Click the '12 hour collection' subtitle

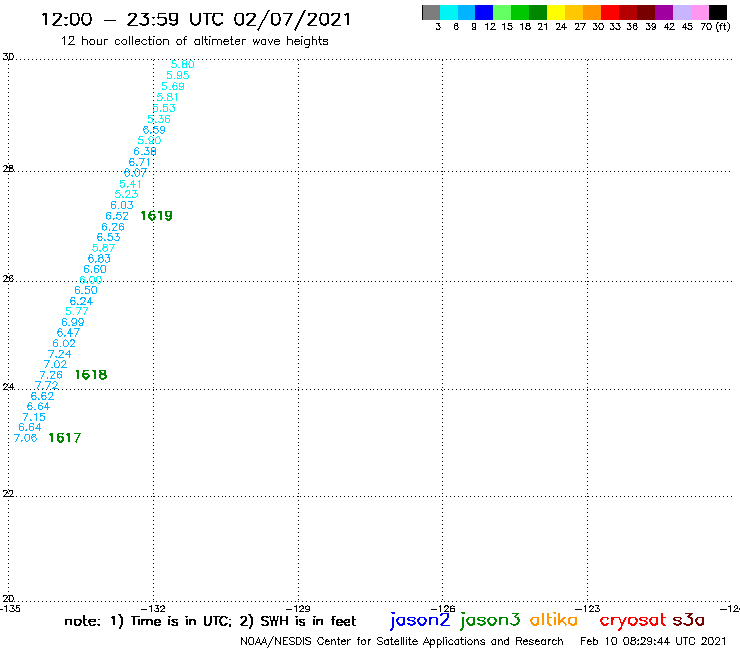194,41
